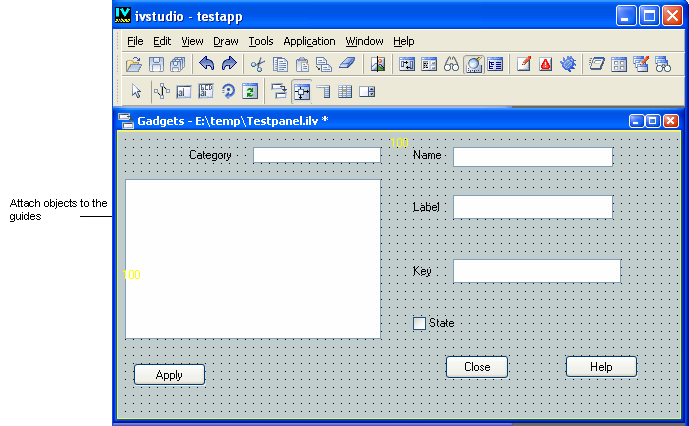
Task: Click the Undo arrow icon
Action: tap(207, 65)
